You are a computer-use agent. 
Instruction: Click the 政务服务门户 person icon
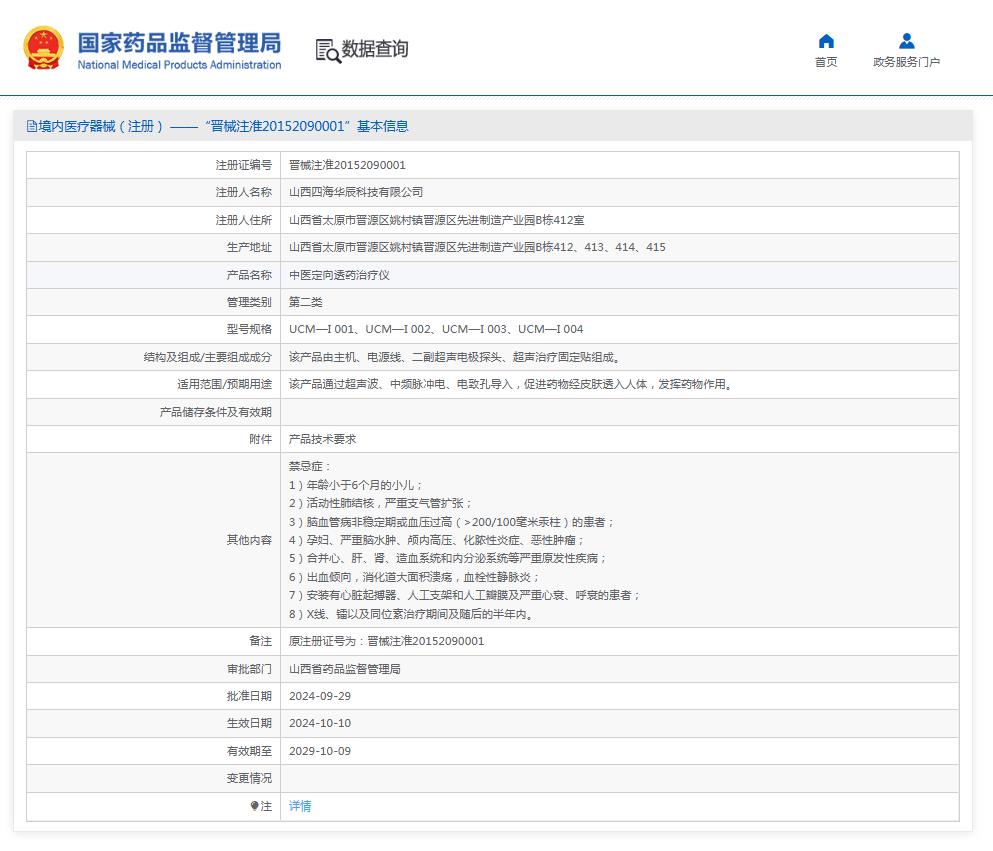(906, 40)
